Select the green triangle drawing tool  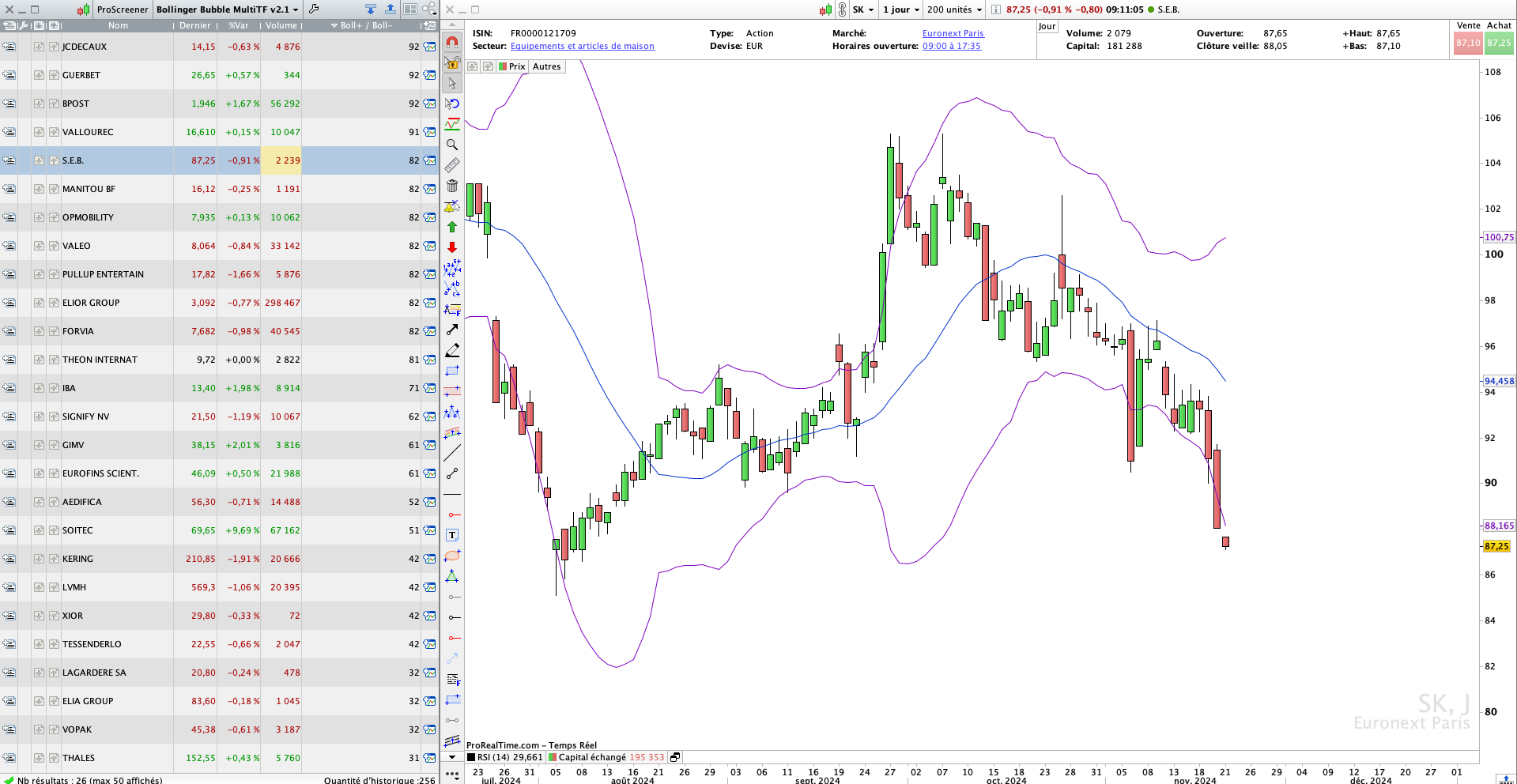click(x=452, y=576)
